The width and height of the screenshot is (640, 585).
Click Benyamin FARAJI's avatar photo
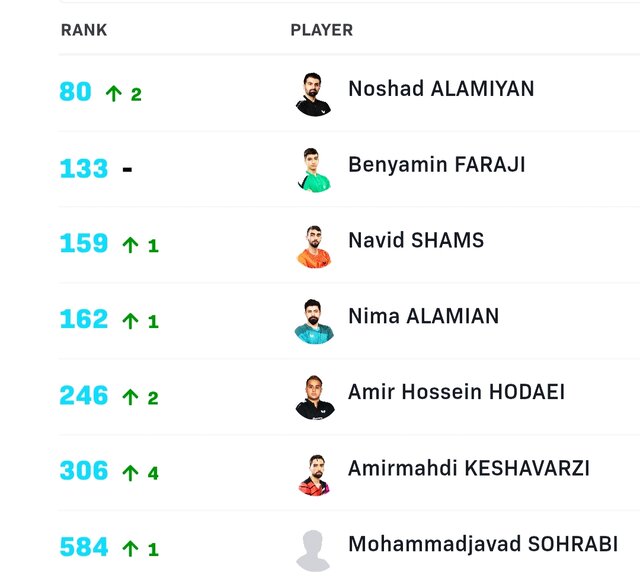pyautogui.click(x=314, y=169)
